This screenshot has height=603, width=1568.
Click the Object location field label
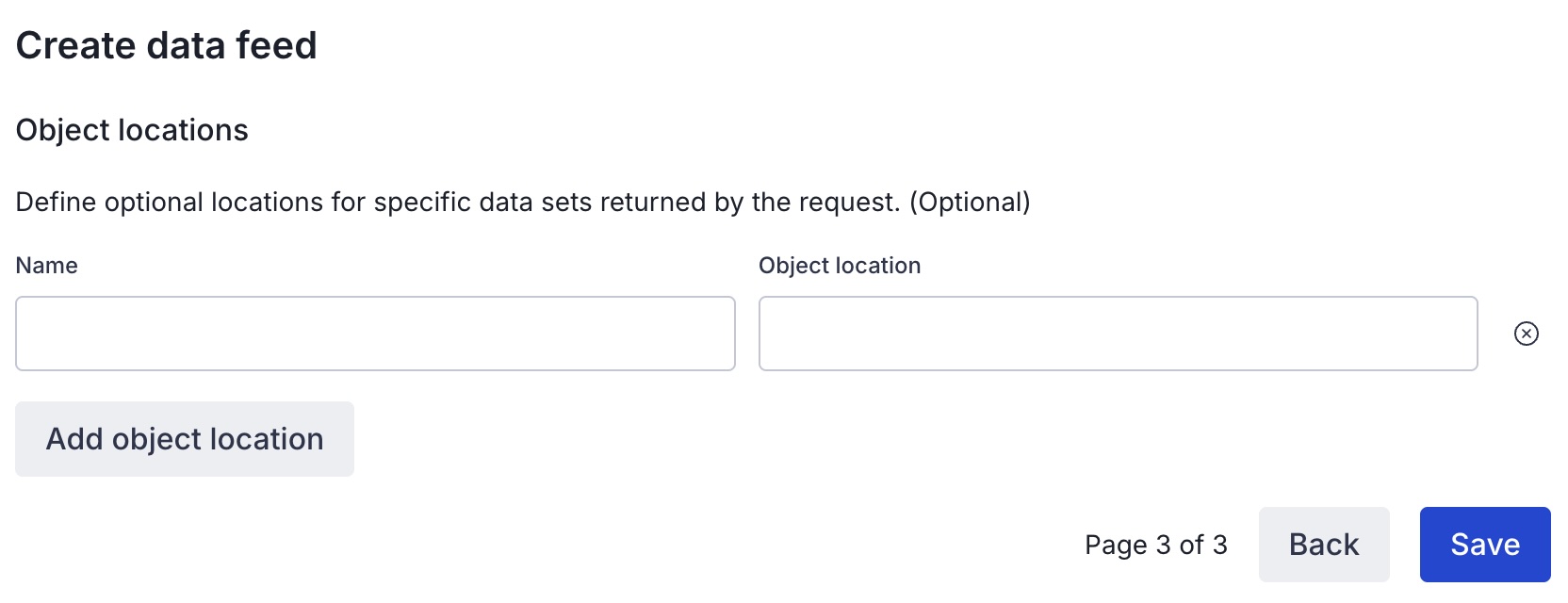(x=840, y=266)
